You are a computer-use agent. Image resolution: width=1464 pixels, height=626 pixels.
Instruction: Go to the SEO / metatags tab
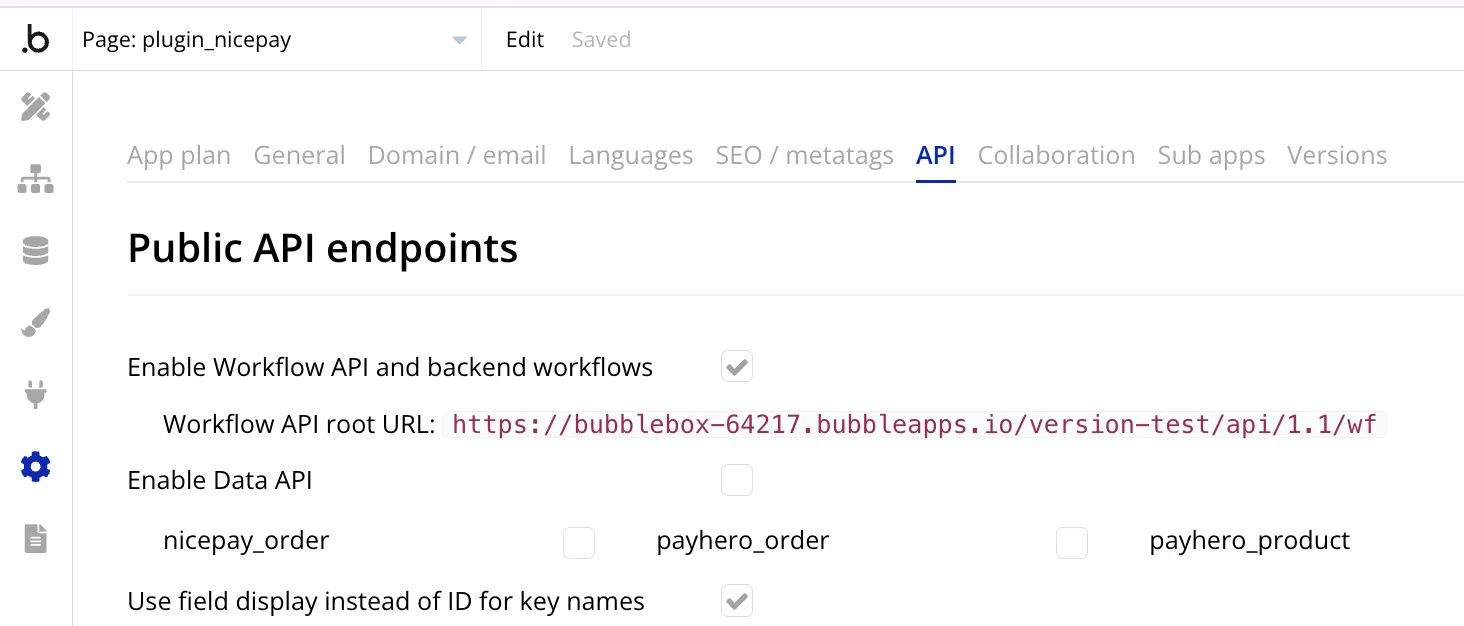(804, 156)
